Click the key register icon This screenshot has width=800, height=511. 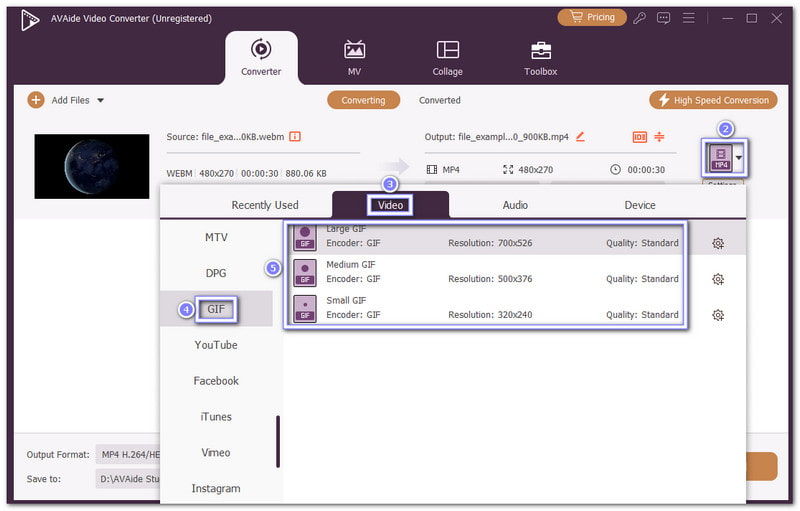tap(639, 18)
